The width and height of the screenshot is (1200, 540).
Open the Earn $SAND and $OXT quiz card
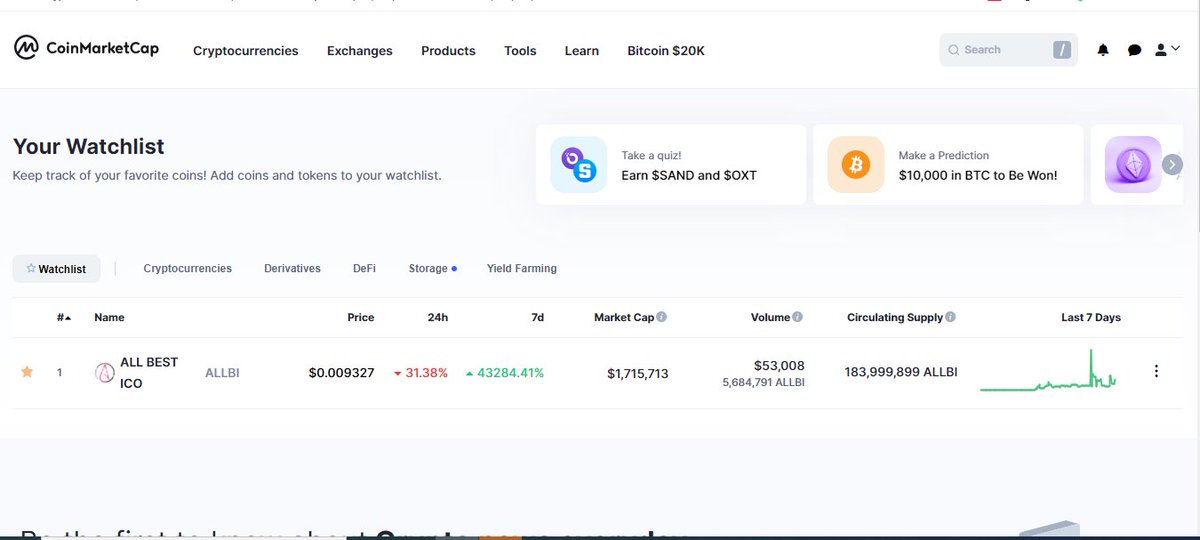pos(671,165)
